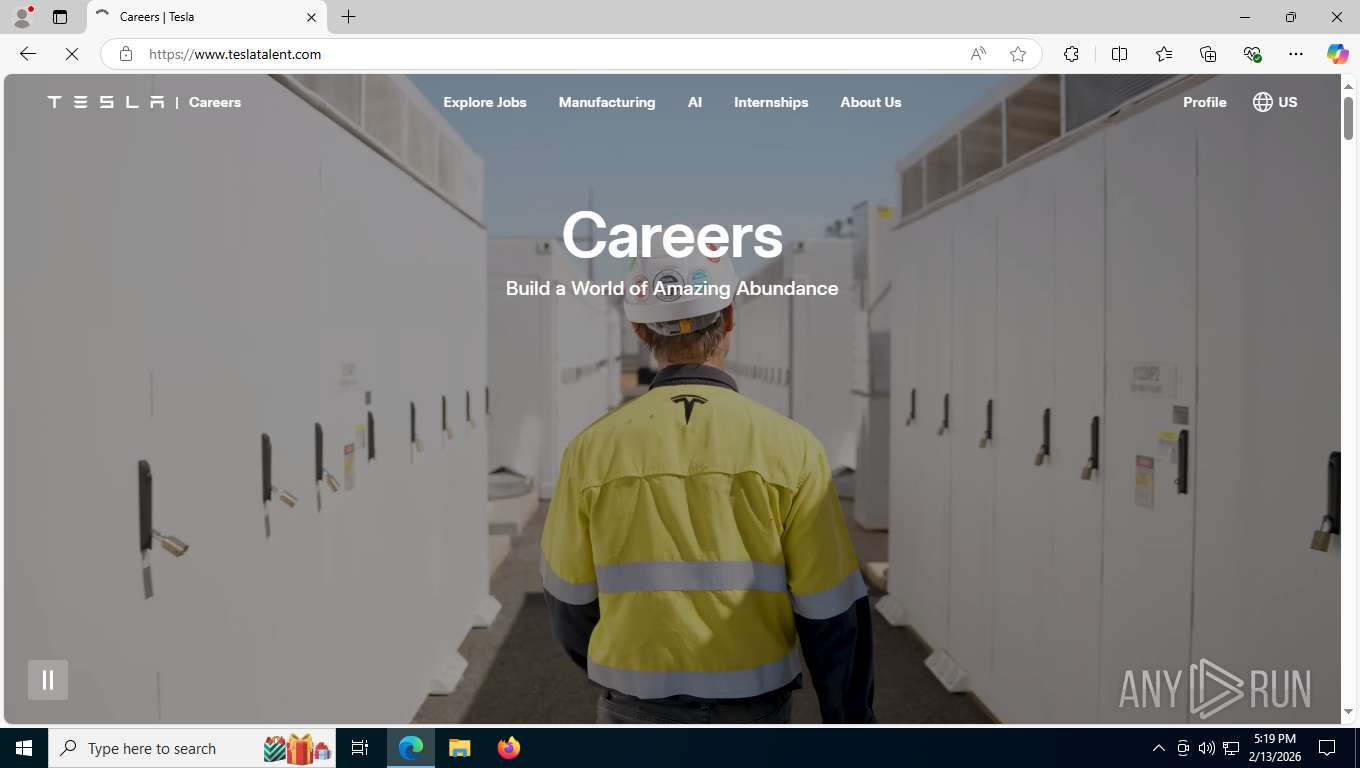Viewport: 1360px width, 768px height.
Task: Open the Collections icon
Action: coord(1208,54)
